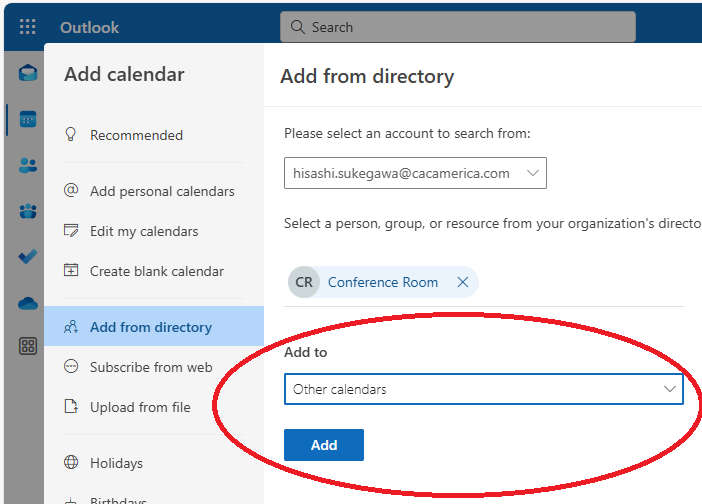This screenshot has width=702, height=504.
Task: Open People from the left rail
Action: pos(28,165)
